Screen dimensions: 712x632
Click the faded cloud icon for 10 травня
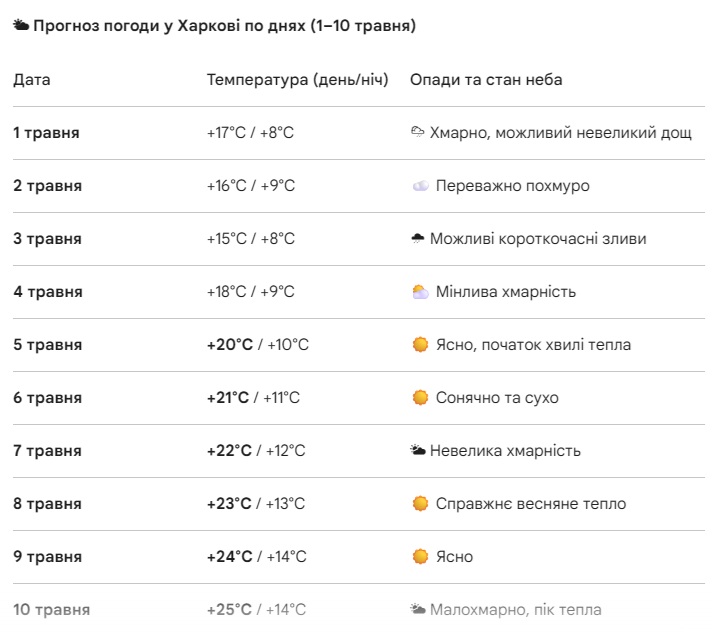click(x=418, y=610)
